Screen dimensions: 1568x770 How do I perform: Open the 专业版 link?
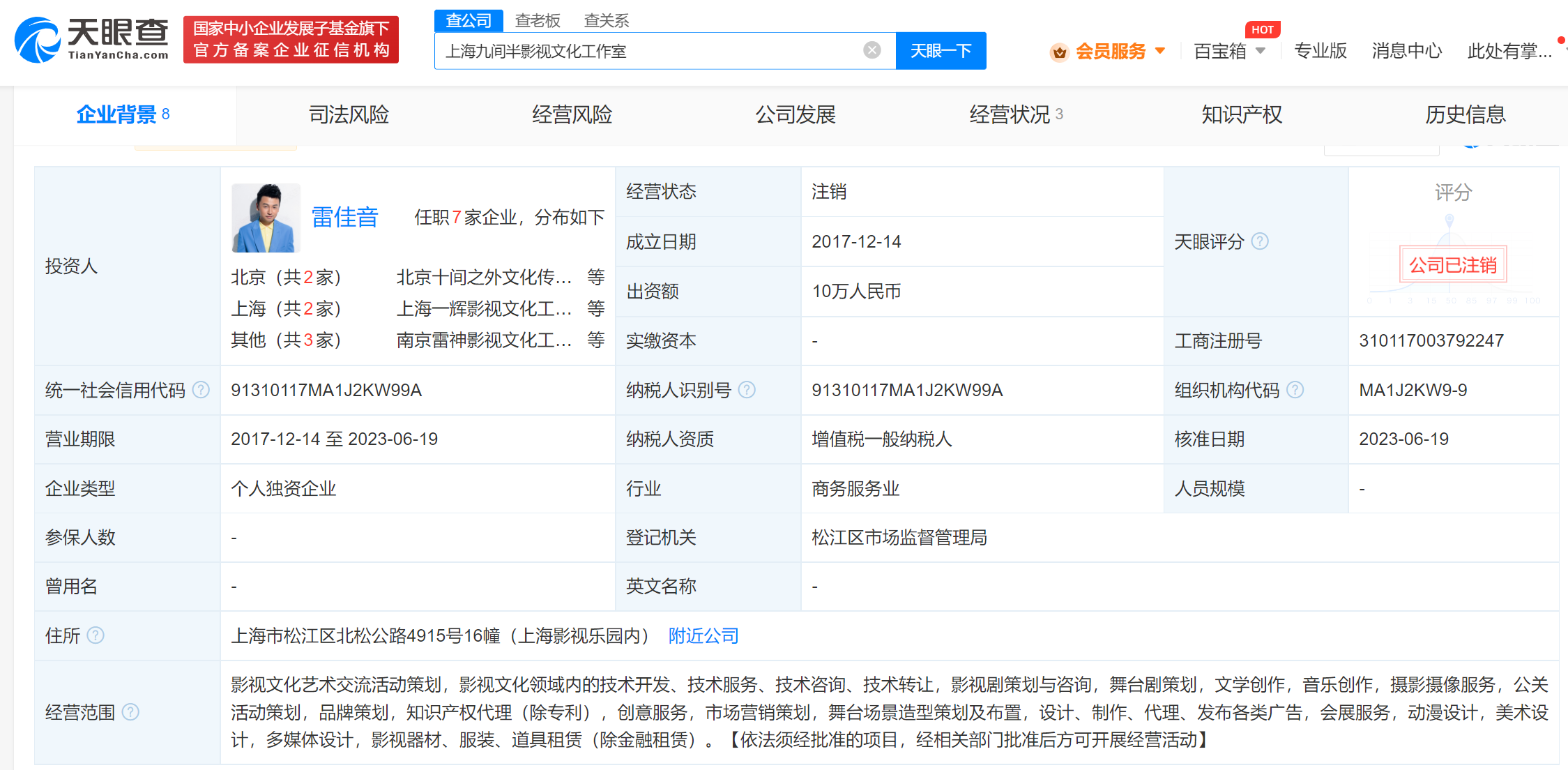click(x=1320, y=51)
